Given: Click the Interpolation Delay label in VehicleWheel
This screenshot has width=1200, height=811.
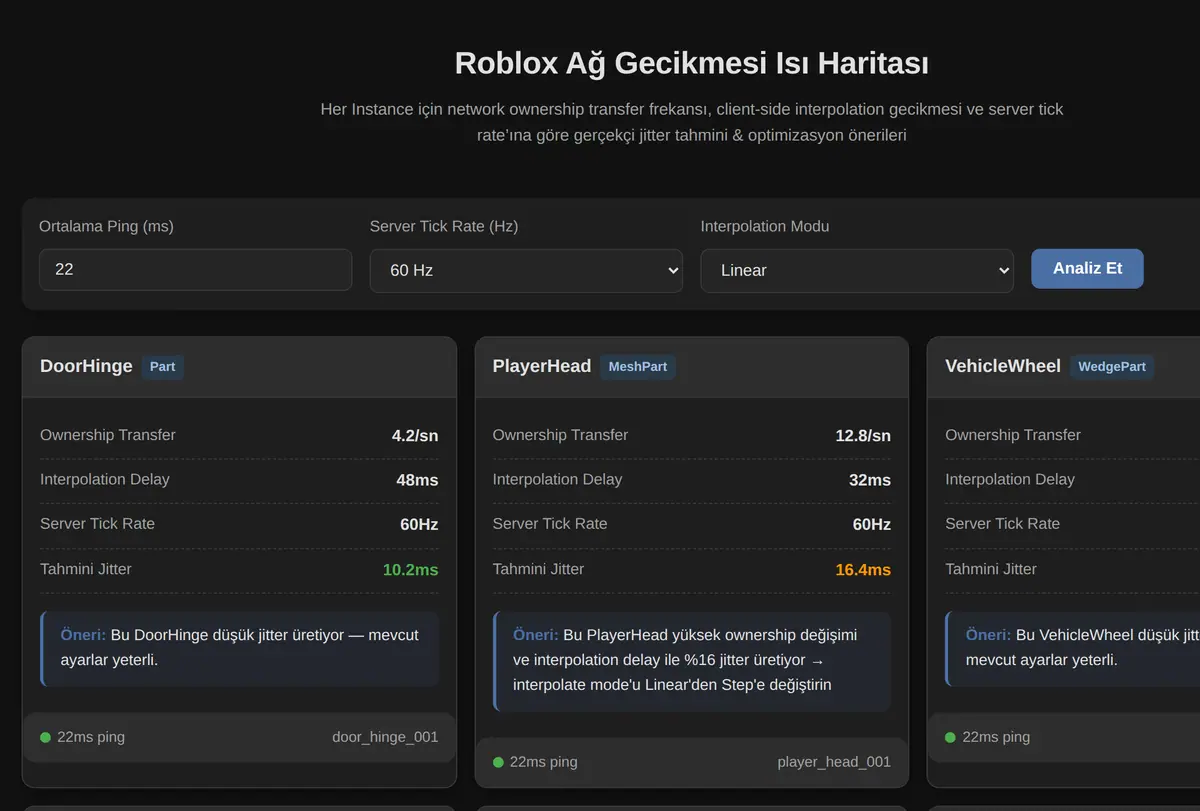Looking at the screenshot, I should pos(1010,480).
